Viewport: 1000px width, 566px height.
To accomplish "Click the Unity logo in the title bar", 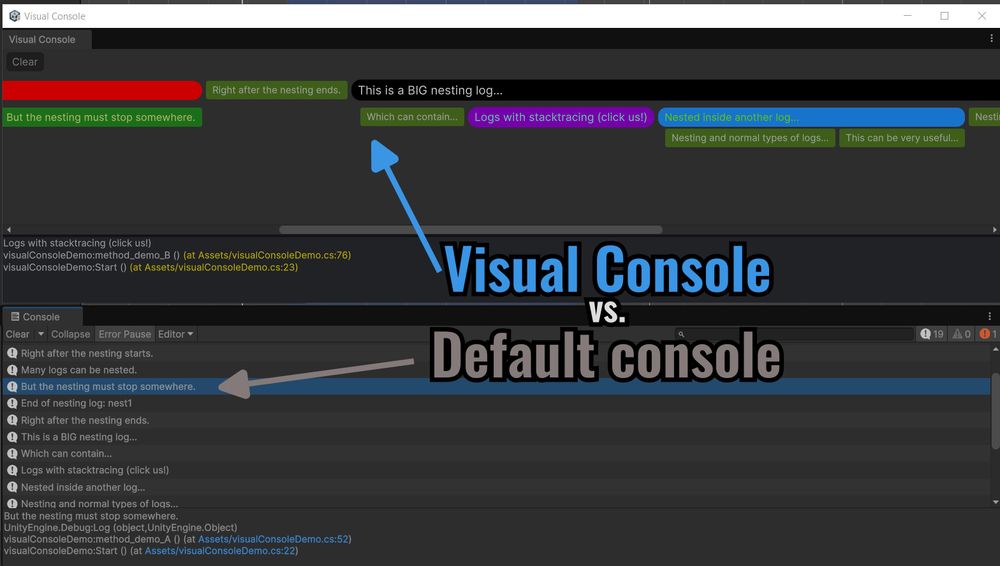I will tap(15, 16).
